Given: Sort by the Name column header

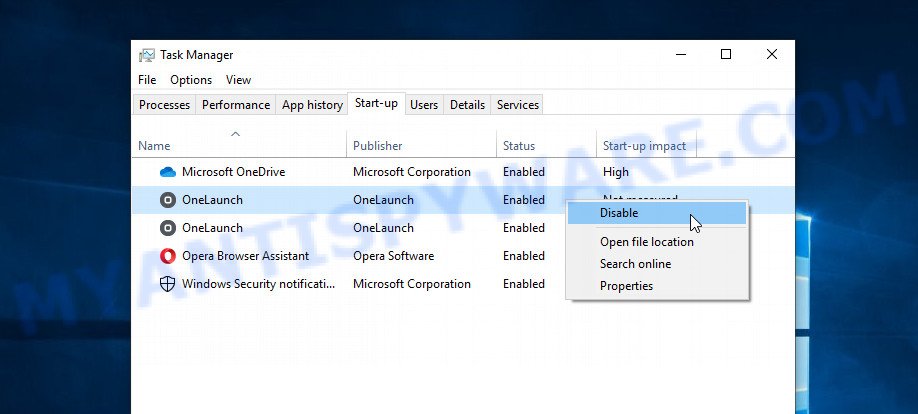Looking at the screenshot, I should (154, 146).
